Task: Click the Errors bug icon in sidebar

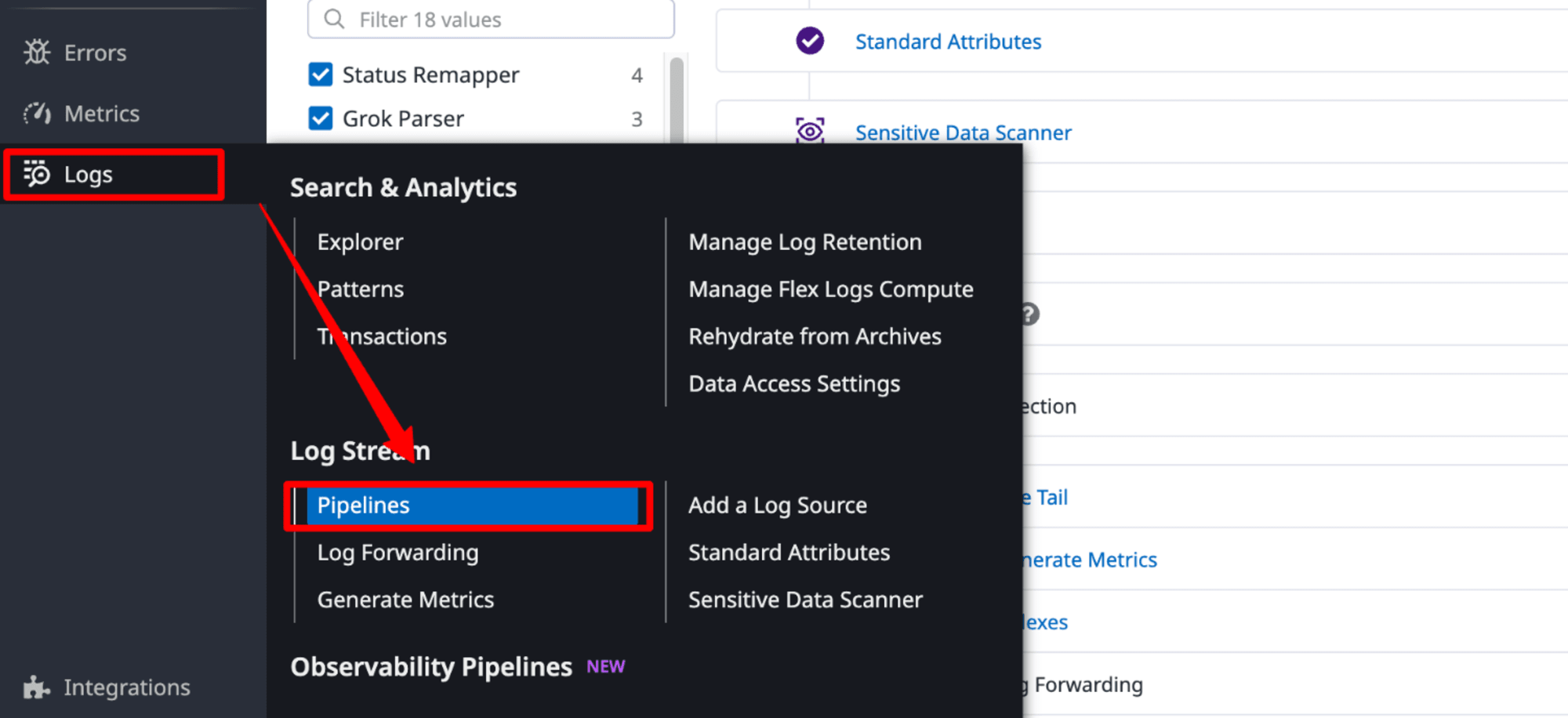Action: click(37, 53)
